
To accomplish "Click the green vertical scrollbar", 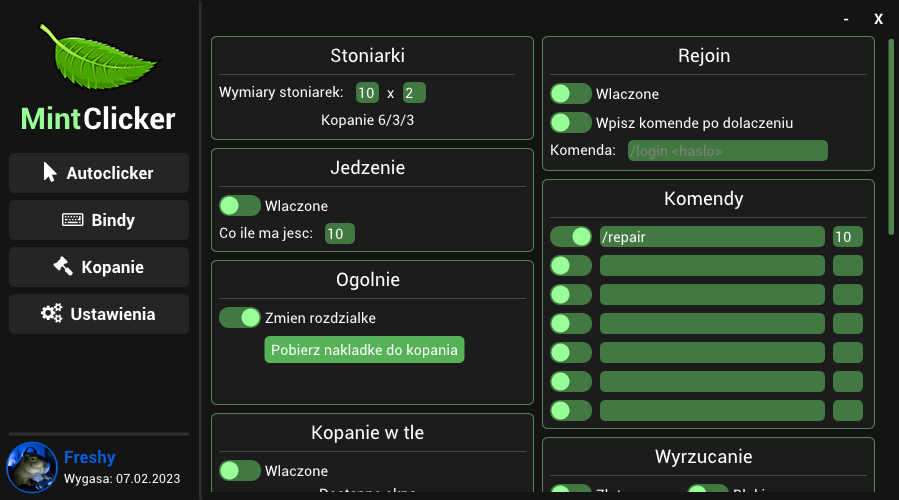I will pyautogui.click(x=891, y=137).
